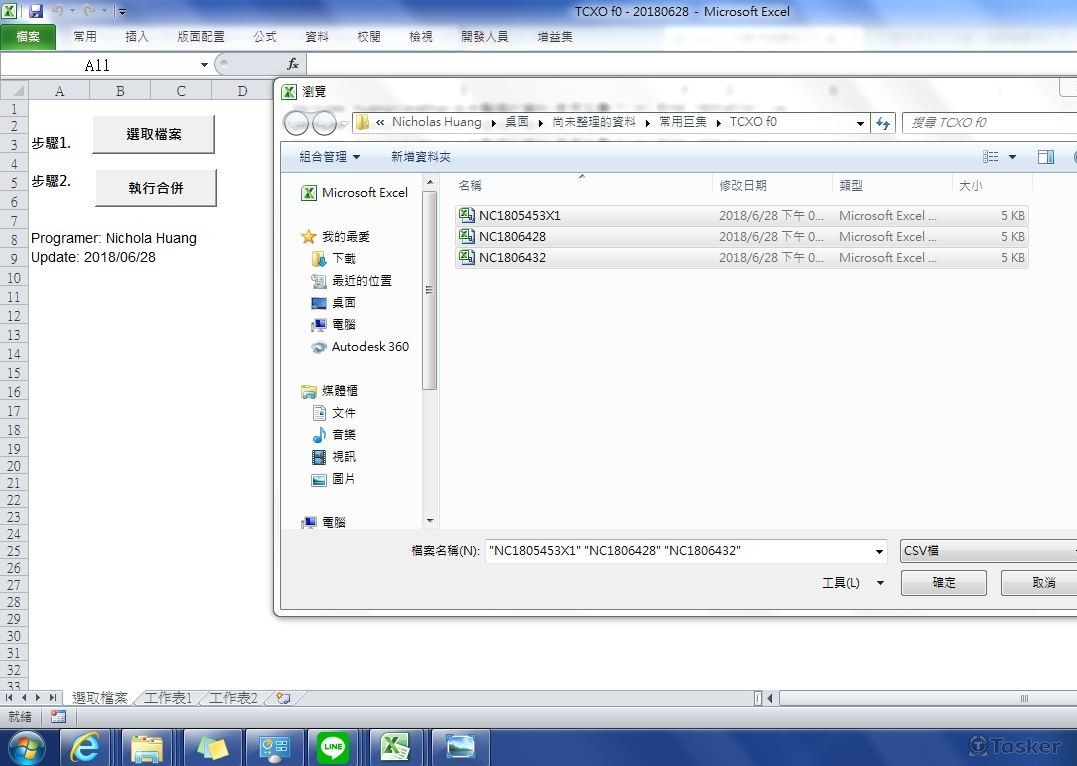Viewport: 1077px width, 766px height.
Task: Click the insert new worksheet tab icon
Action: (x=283, y=698)
